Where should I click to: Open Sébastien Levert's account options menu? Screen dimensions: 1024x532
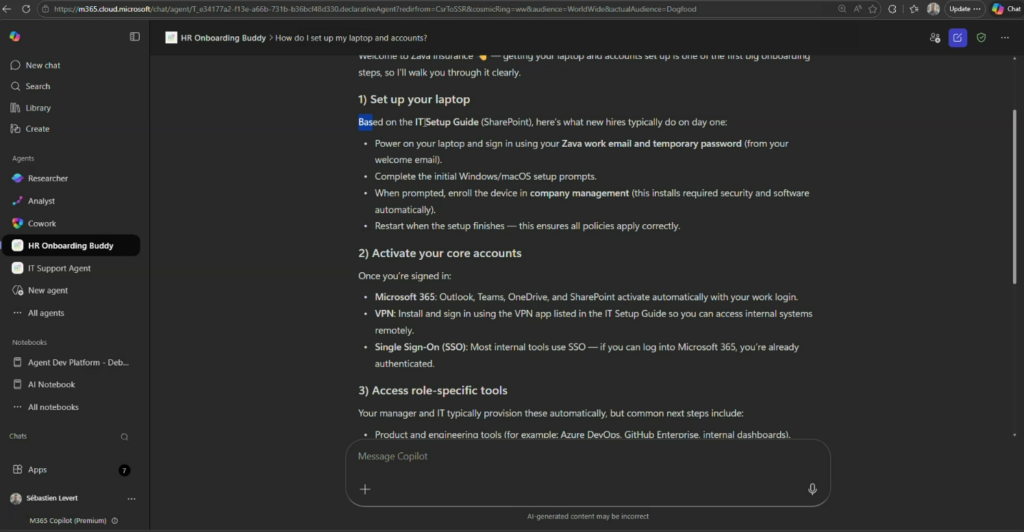tap(131, 498)
